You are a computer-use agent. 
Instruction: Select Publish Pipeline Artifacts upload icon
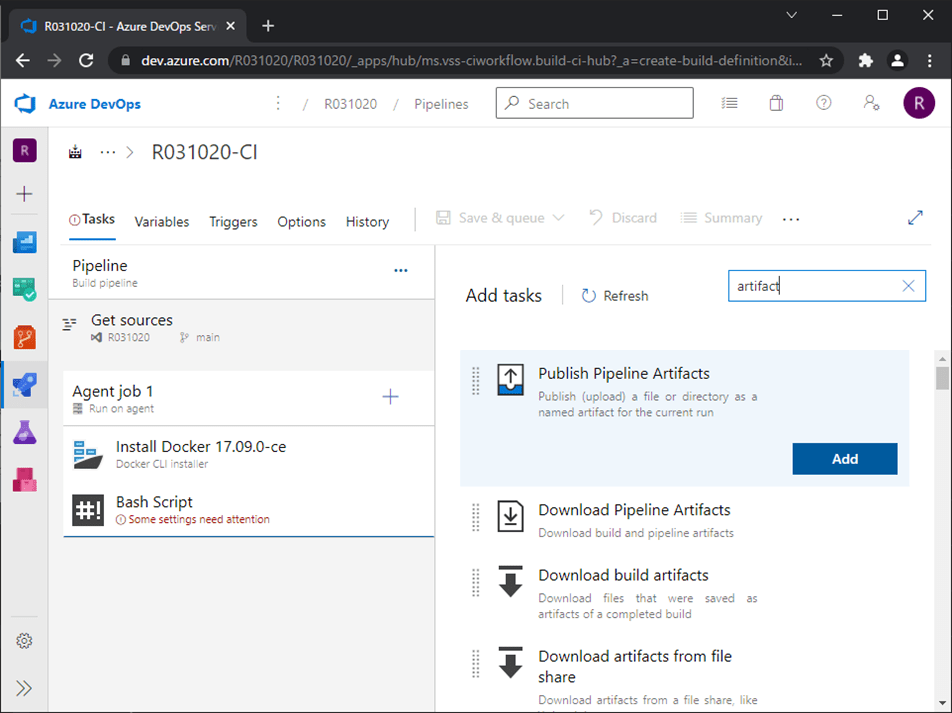click(x=511, y=380)
